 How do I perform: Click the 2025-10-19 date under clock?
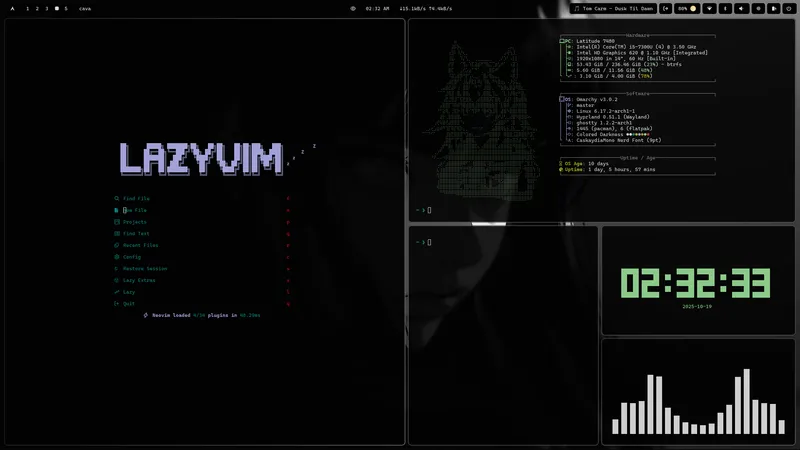(x=697, y=307)
